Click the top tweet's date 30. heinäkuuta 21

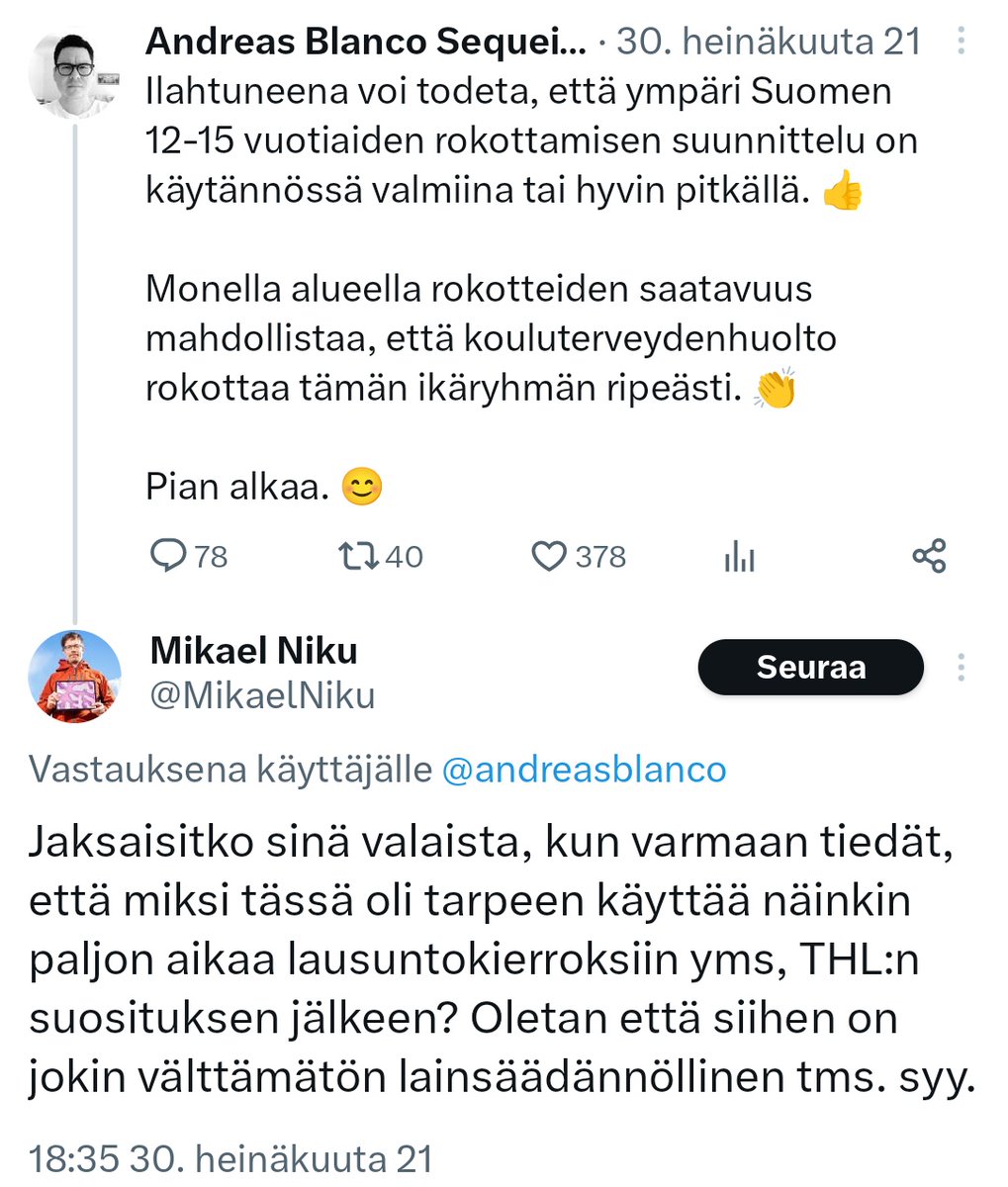(x=770, y=42)
